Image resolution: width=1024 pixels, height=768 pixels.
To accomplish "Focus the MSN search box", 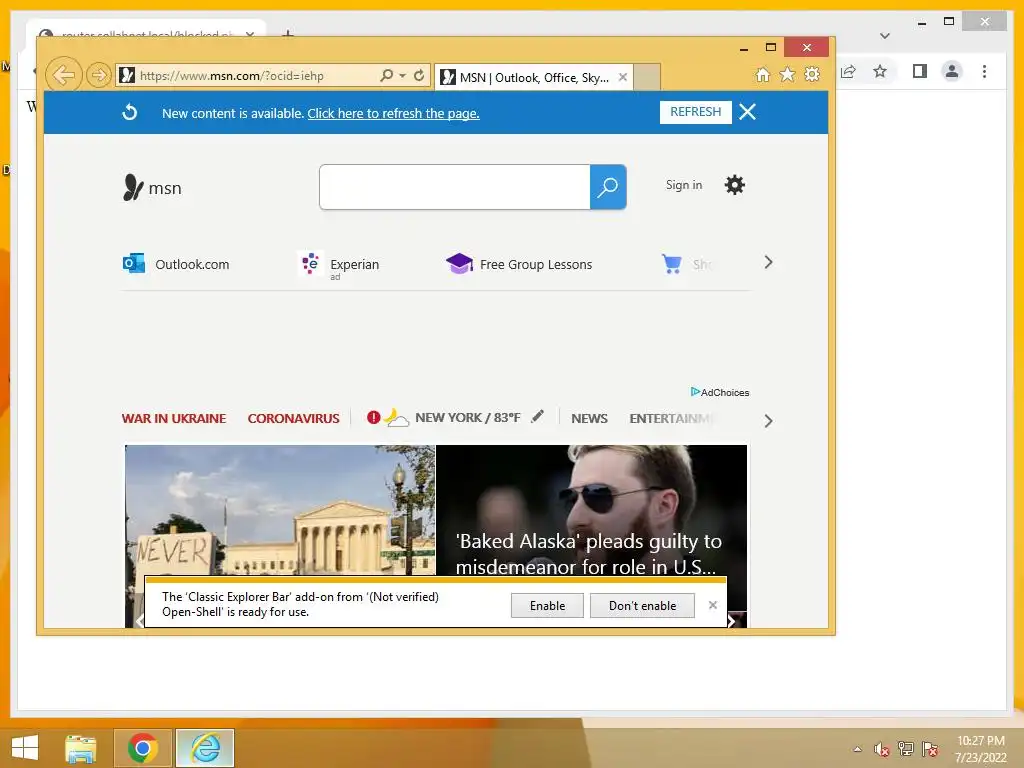I will (x=455, y=187).
